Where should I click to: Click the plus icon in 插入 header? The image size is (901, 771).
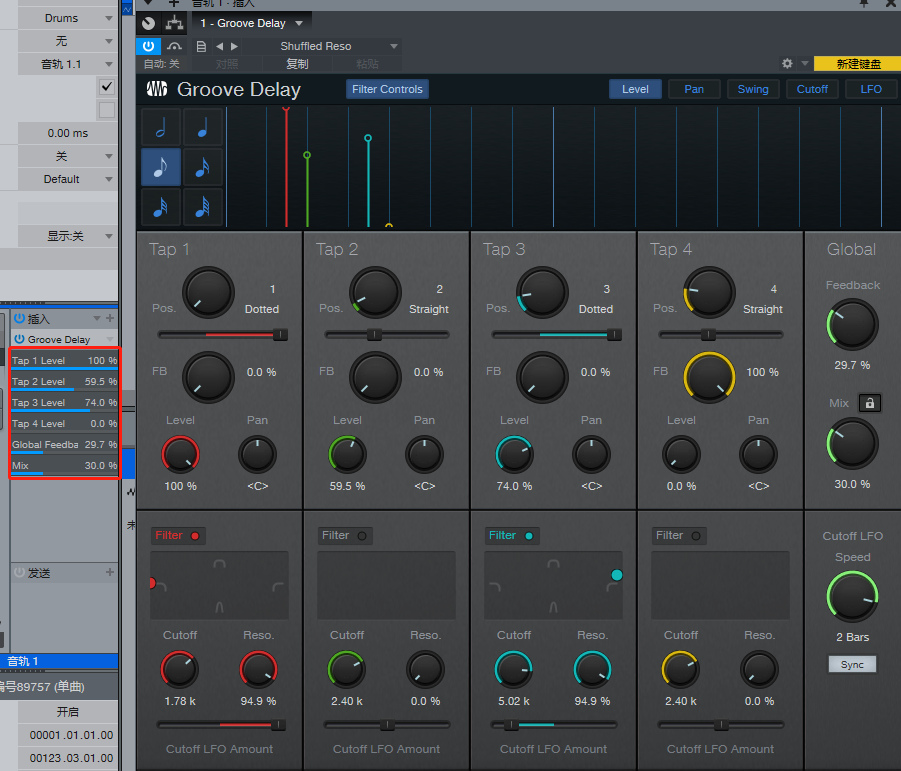point(110,318)
